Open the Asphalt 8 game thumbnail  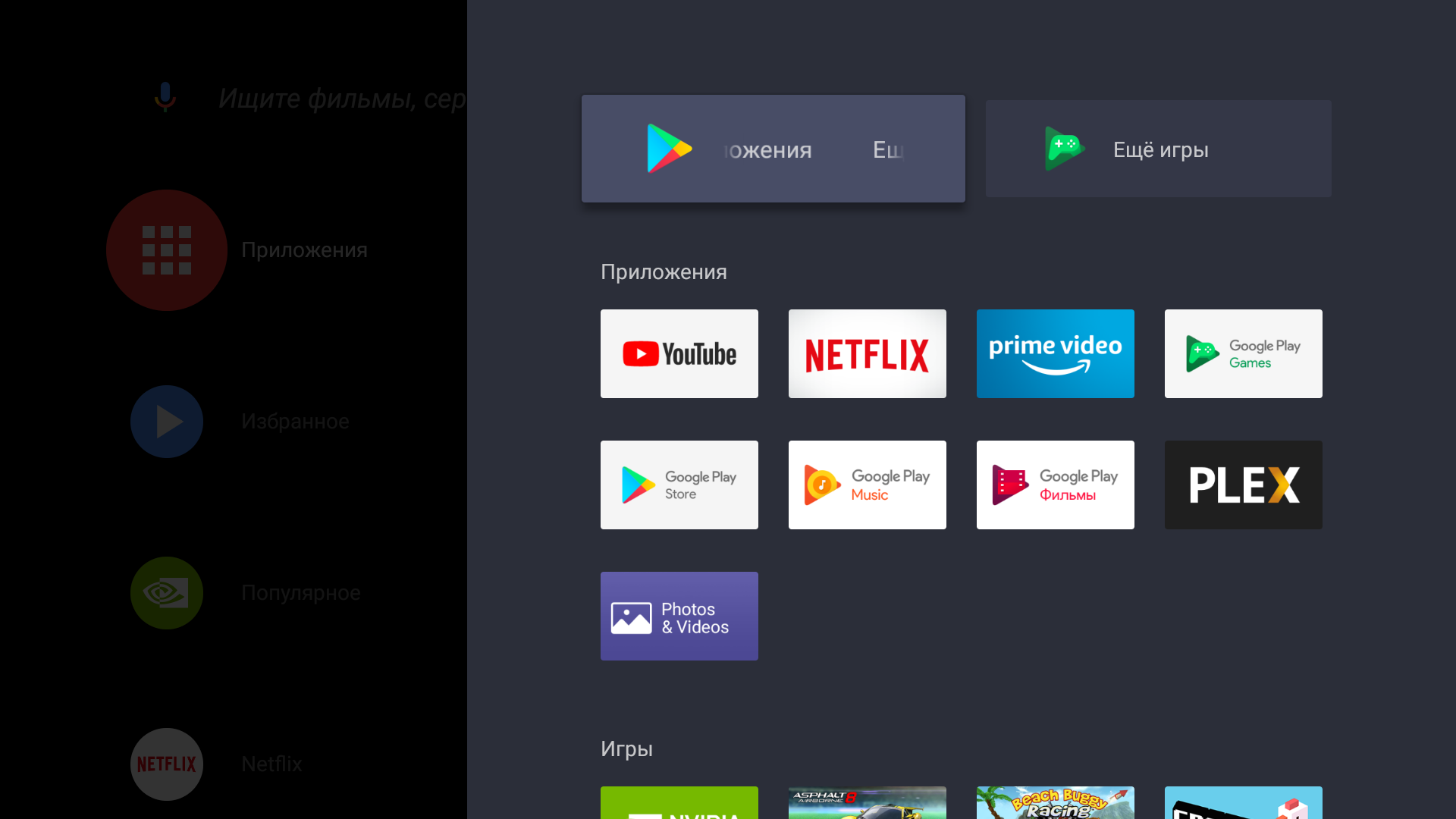[x=867, y=802]
